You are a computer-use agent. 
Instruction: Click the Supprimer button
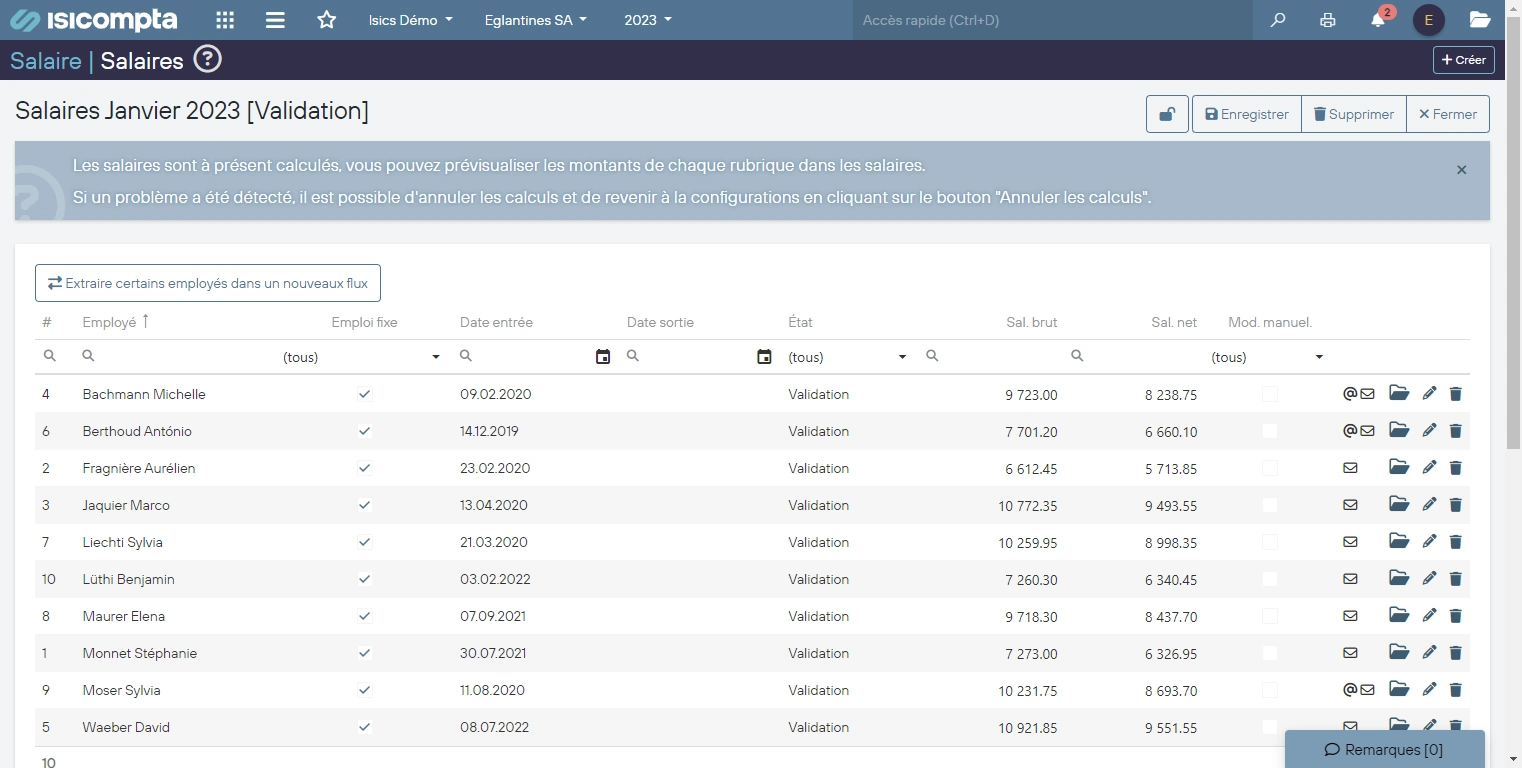click(x=1353, y=114)
